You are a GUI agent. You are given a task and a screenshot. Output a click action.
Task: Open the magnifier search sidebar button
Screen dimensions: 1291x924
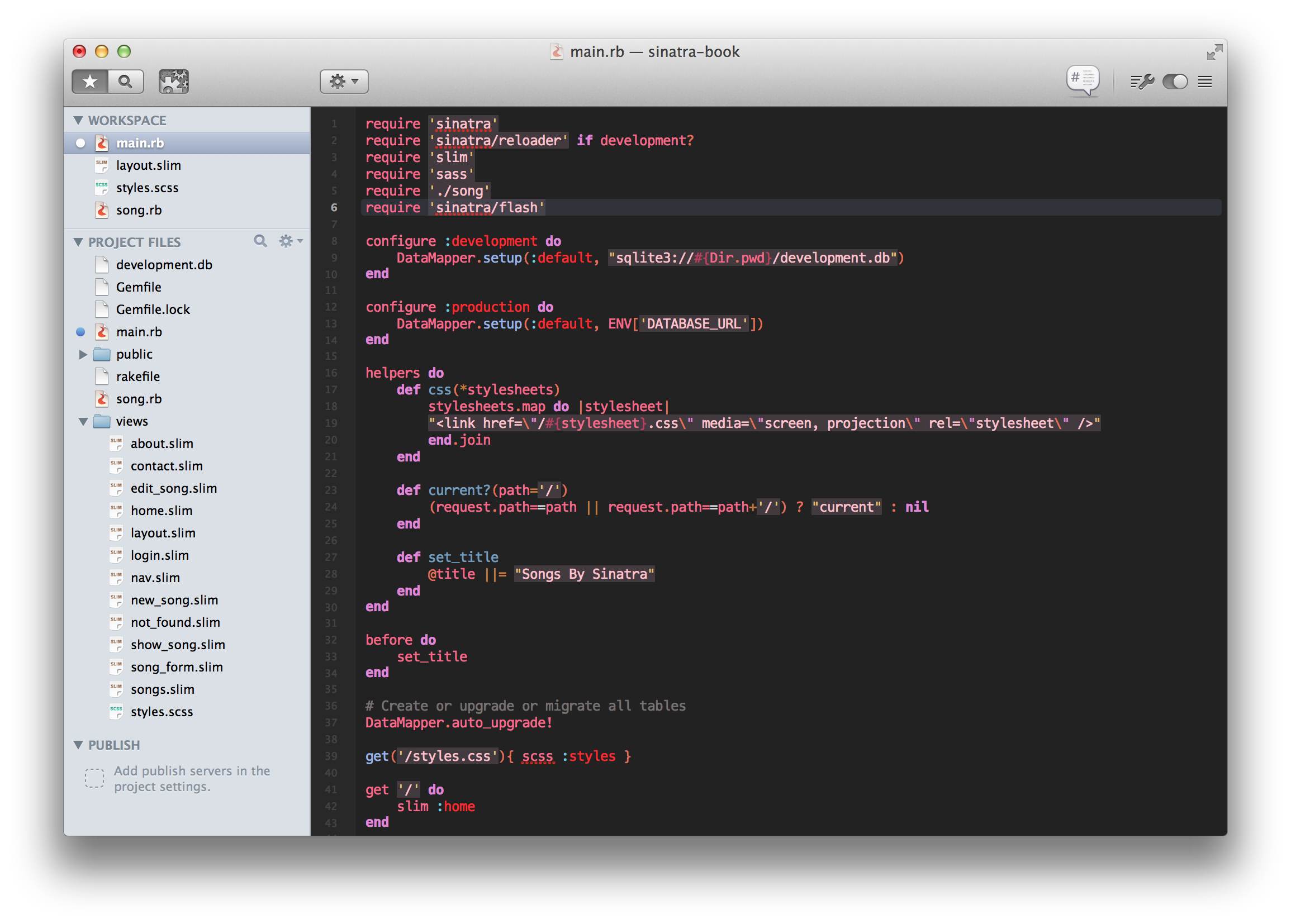click(125, 82)
